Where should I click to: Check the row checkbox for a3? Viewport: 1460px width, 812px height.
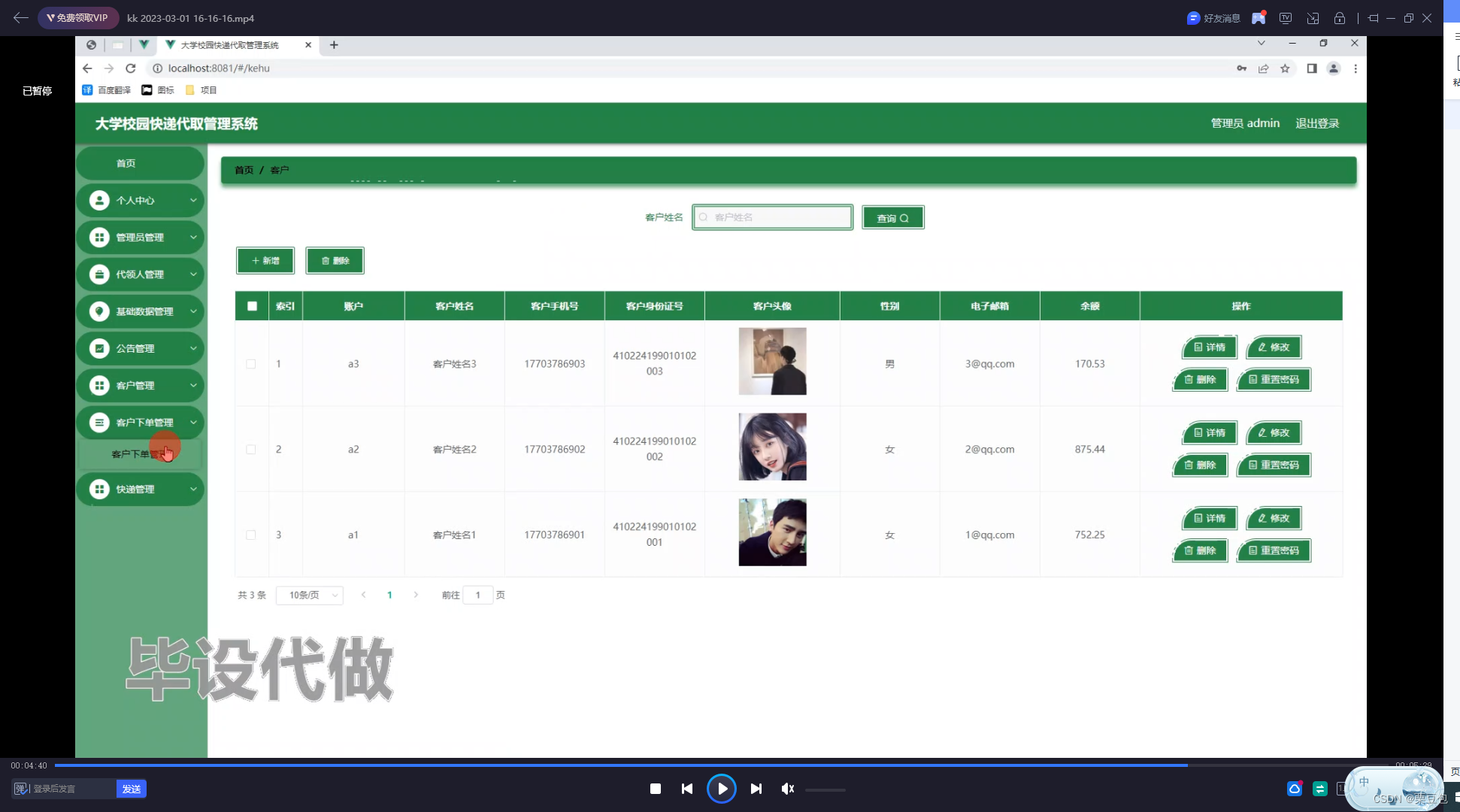point(251,364)
